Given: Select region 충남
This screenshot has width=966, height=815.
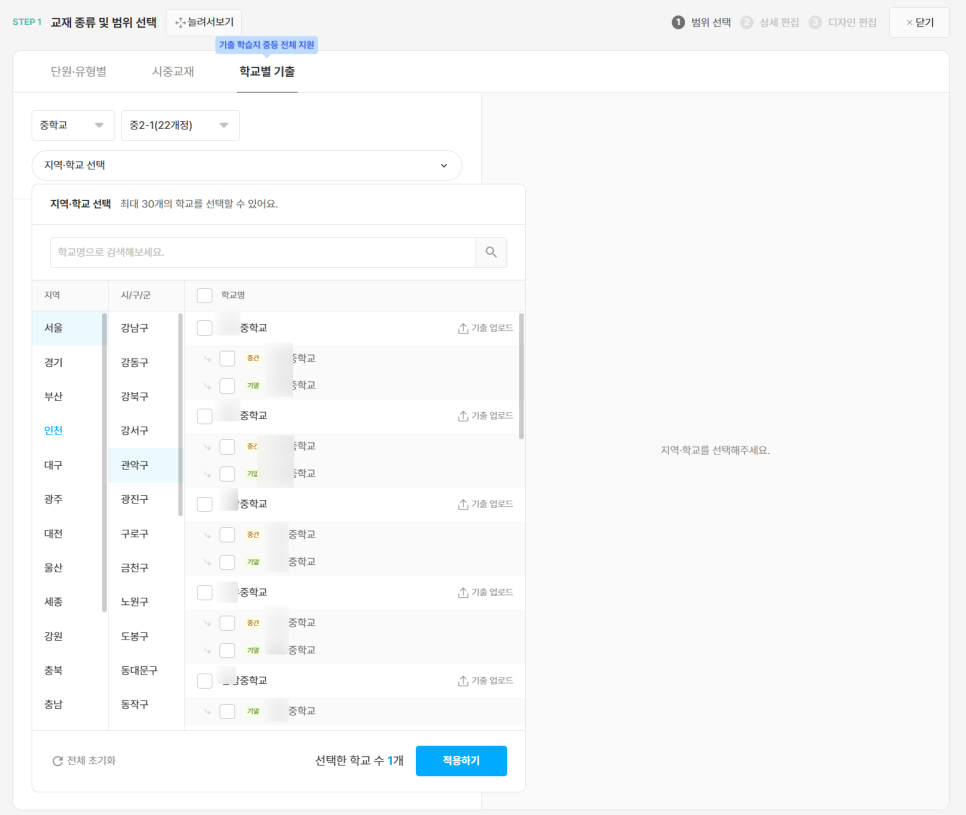Looking at the screenshot, I should tap(67, 704).
